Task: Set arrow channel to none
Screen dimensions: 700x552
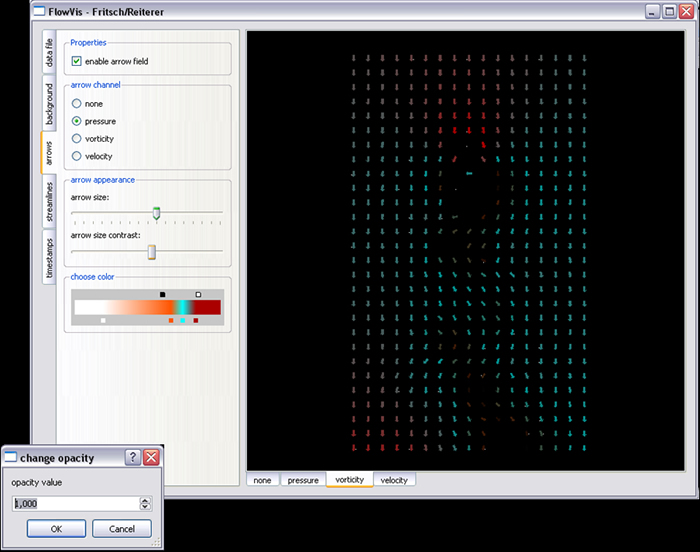Action: (x=77, y=104)
